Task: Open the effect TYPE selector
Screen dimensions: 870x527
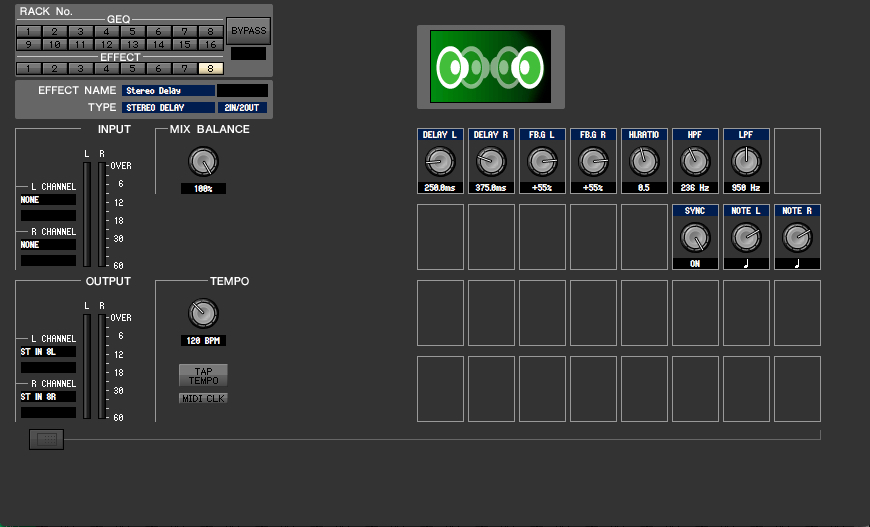Action: point(168,107)
